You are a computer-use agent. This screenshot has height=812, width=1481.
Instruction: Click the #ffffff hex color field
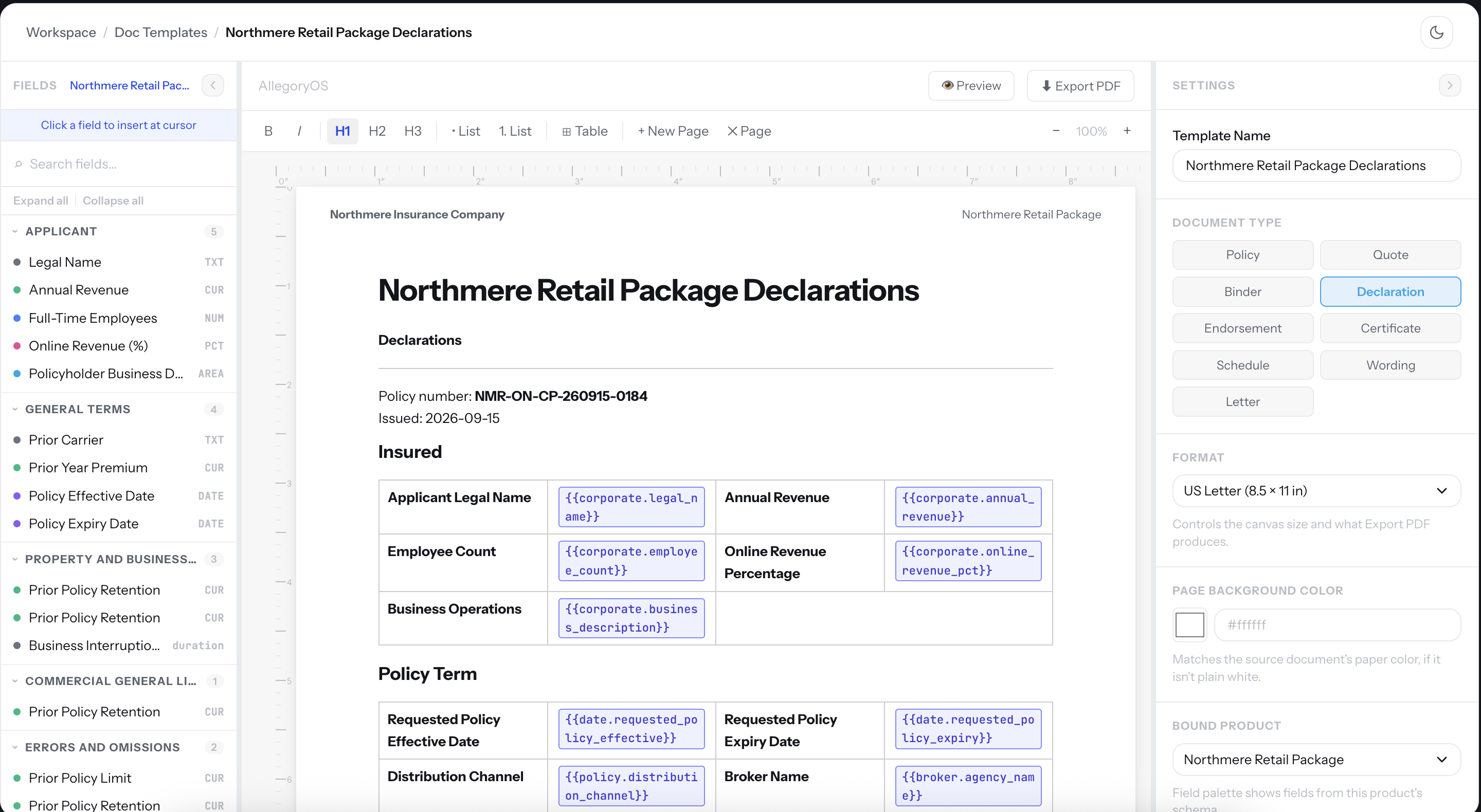point(1337,624)
